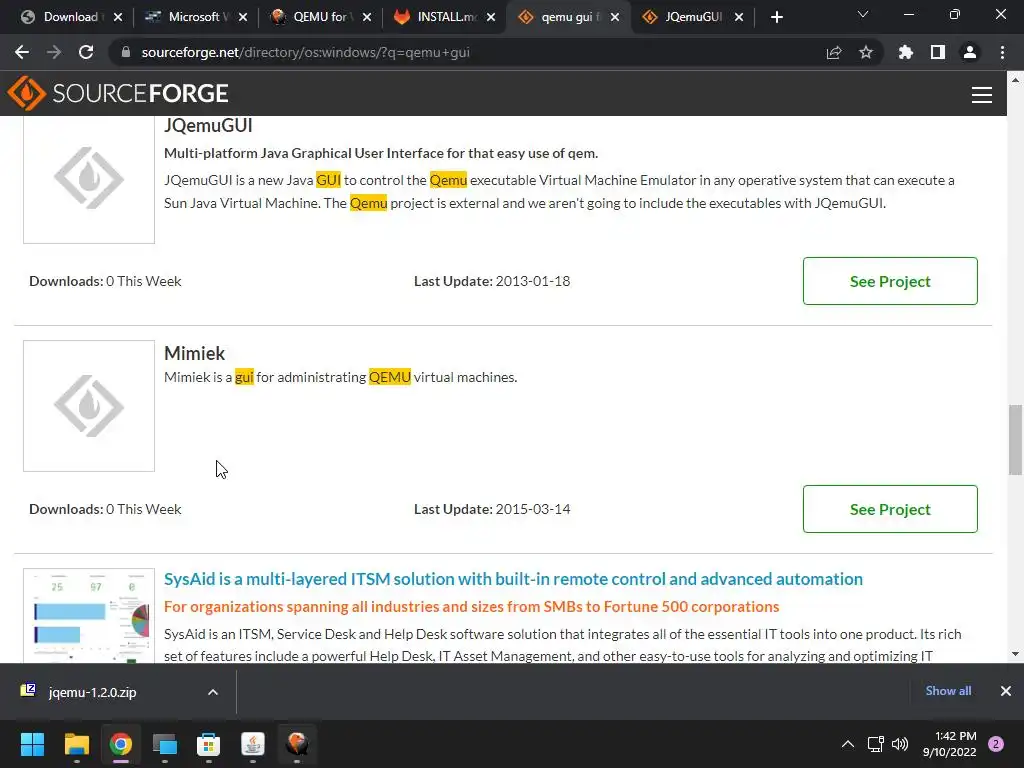
Task: Expand jqemu-1.2.0.zip download options chevron
Action: pos(213,692)
